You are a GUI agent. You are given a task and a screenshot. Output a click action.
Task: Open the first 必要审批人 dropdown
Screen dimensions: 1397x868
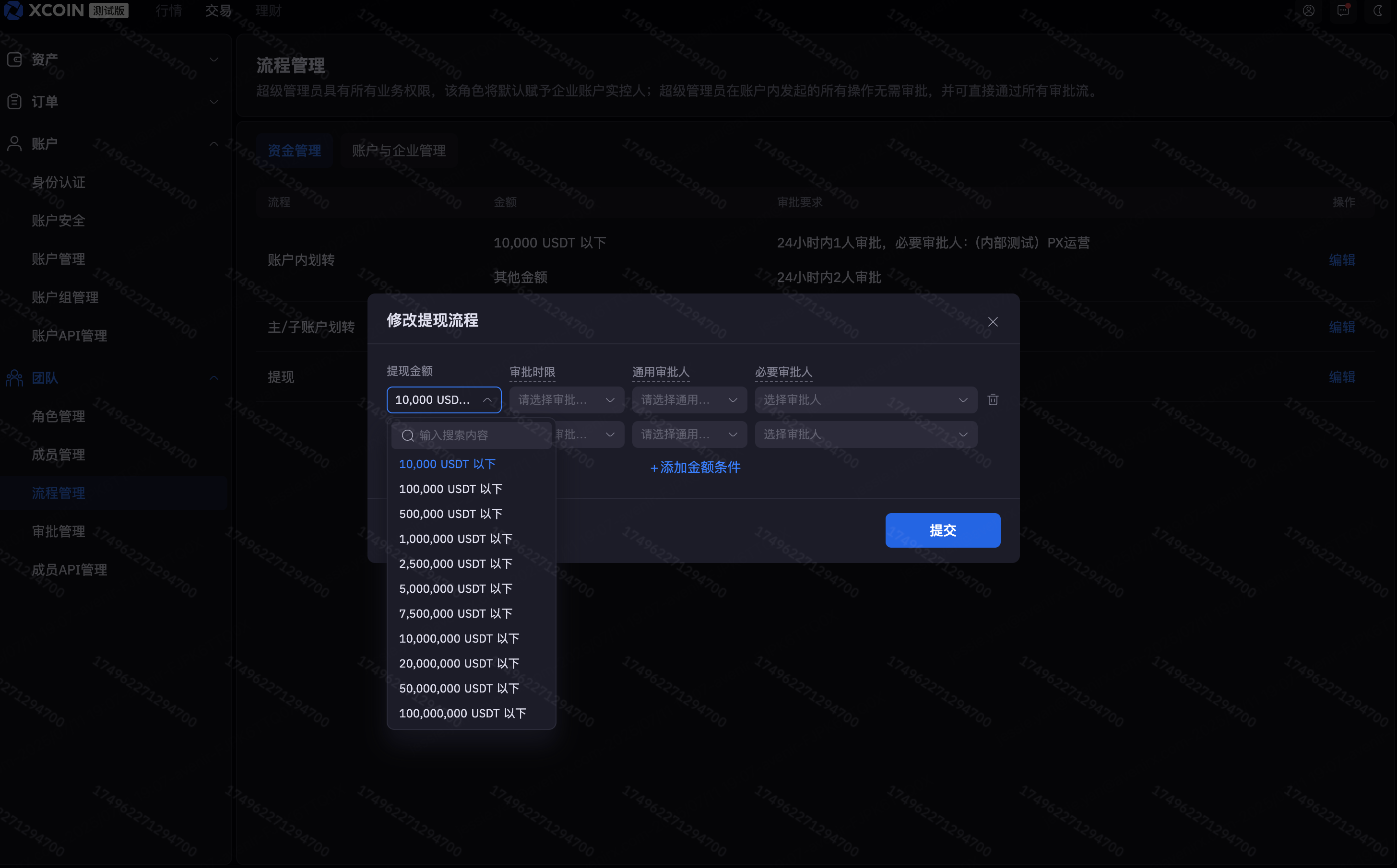pyautogui.click(x=865, y=399)
